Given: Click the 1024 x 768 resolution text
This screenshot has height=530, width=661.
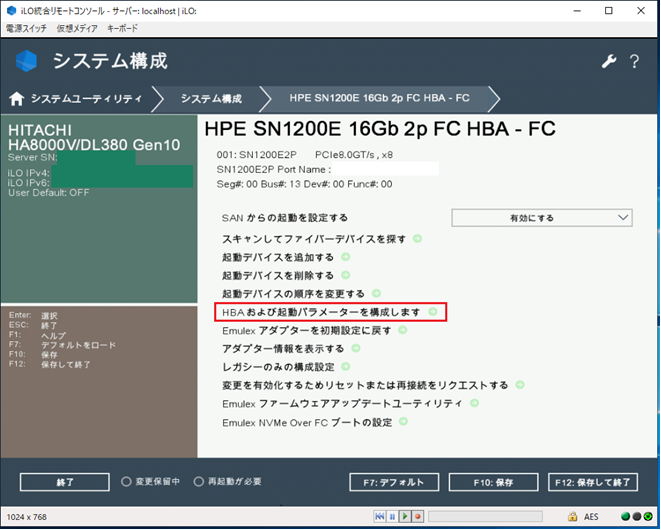Looking at the screenshot, I should coord(27,517).
